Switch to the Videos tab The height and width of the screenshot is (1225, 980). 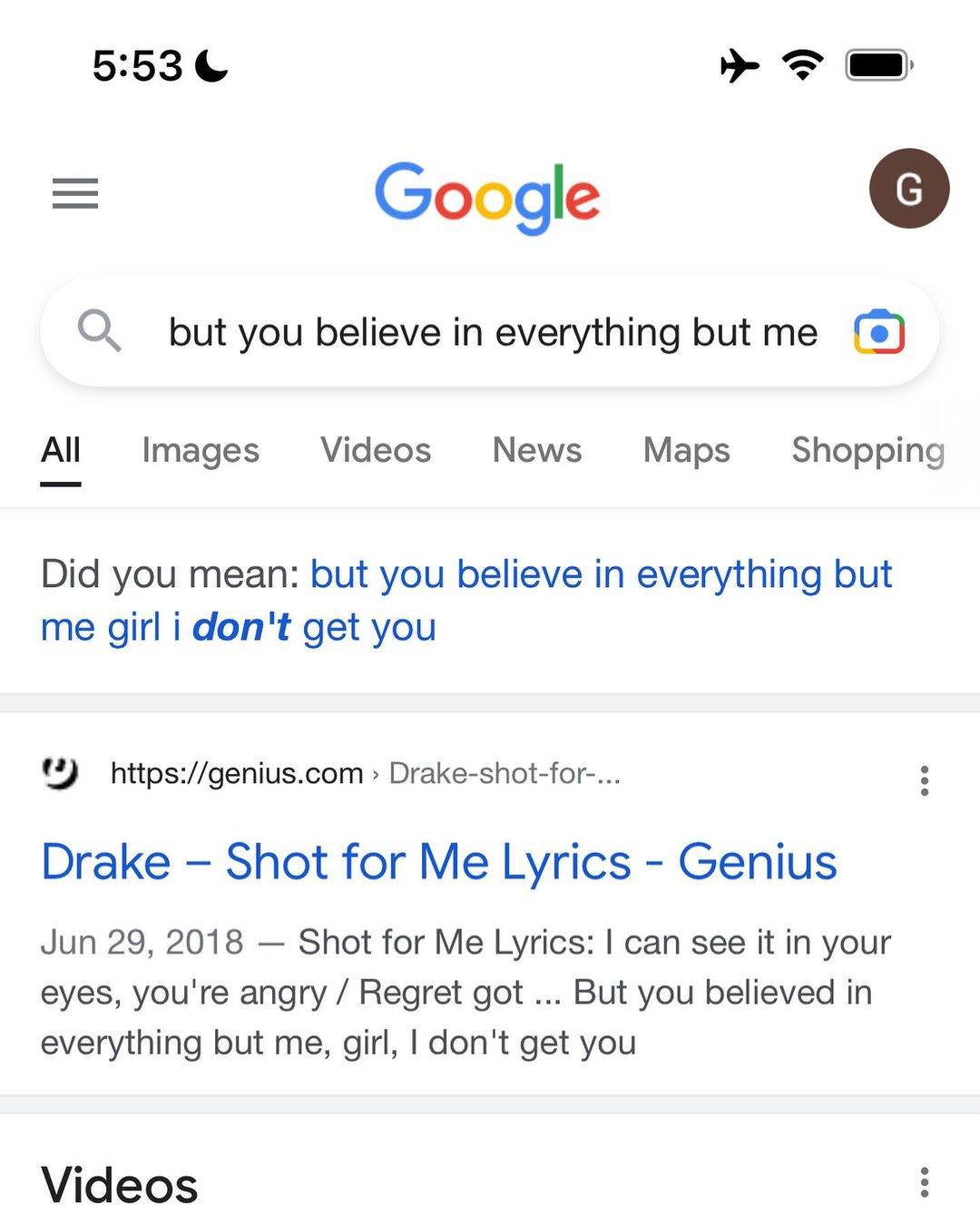tap(376, 450)
